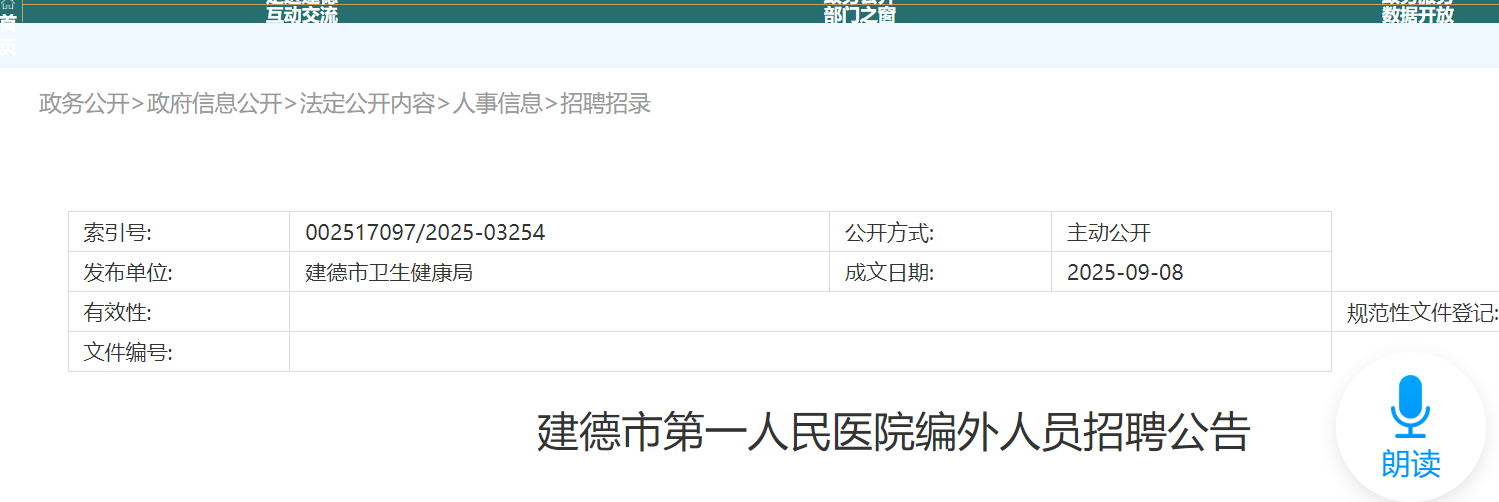Navigate to 政府信息公开 breadcrumb link
The image size is (1499, 502).
coord(214,103)
